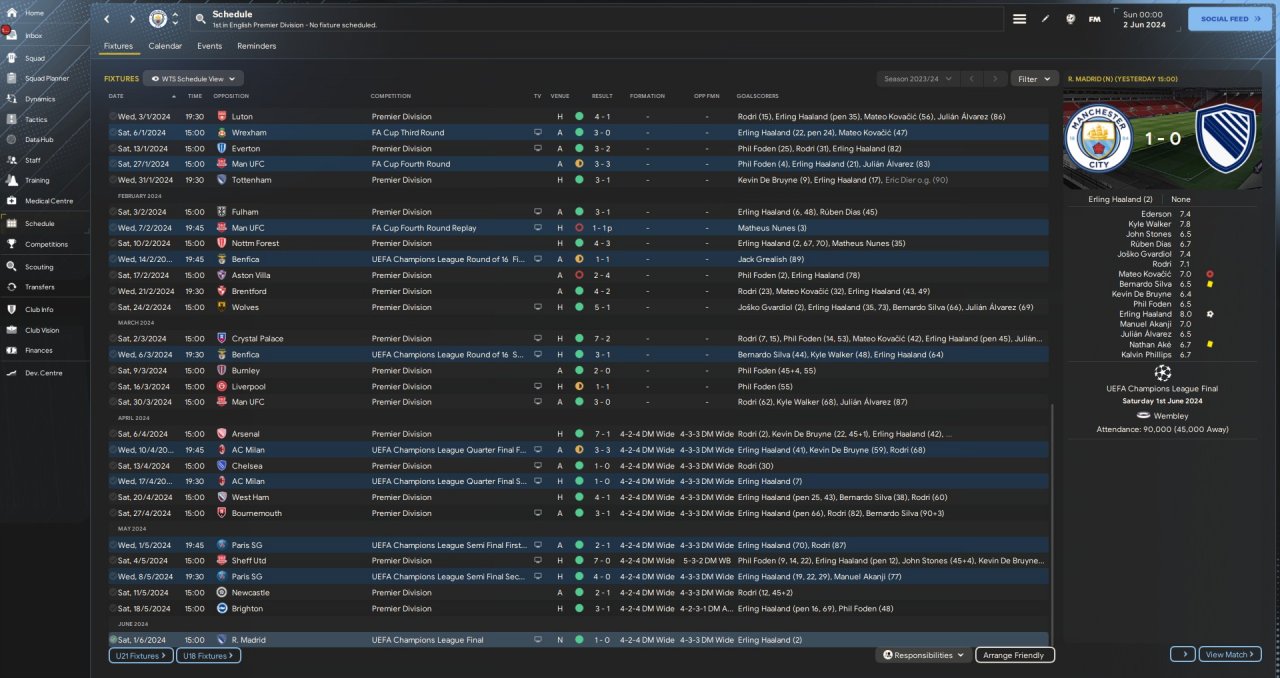Screen dimensions: 1280x678
Task: Select the row circle for R. Madrid fixture
Action: (x=113, y=640)
